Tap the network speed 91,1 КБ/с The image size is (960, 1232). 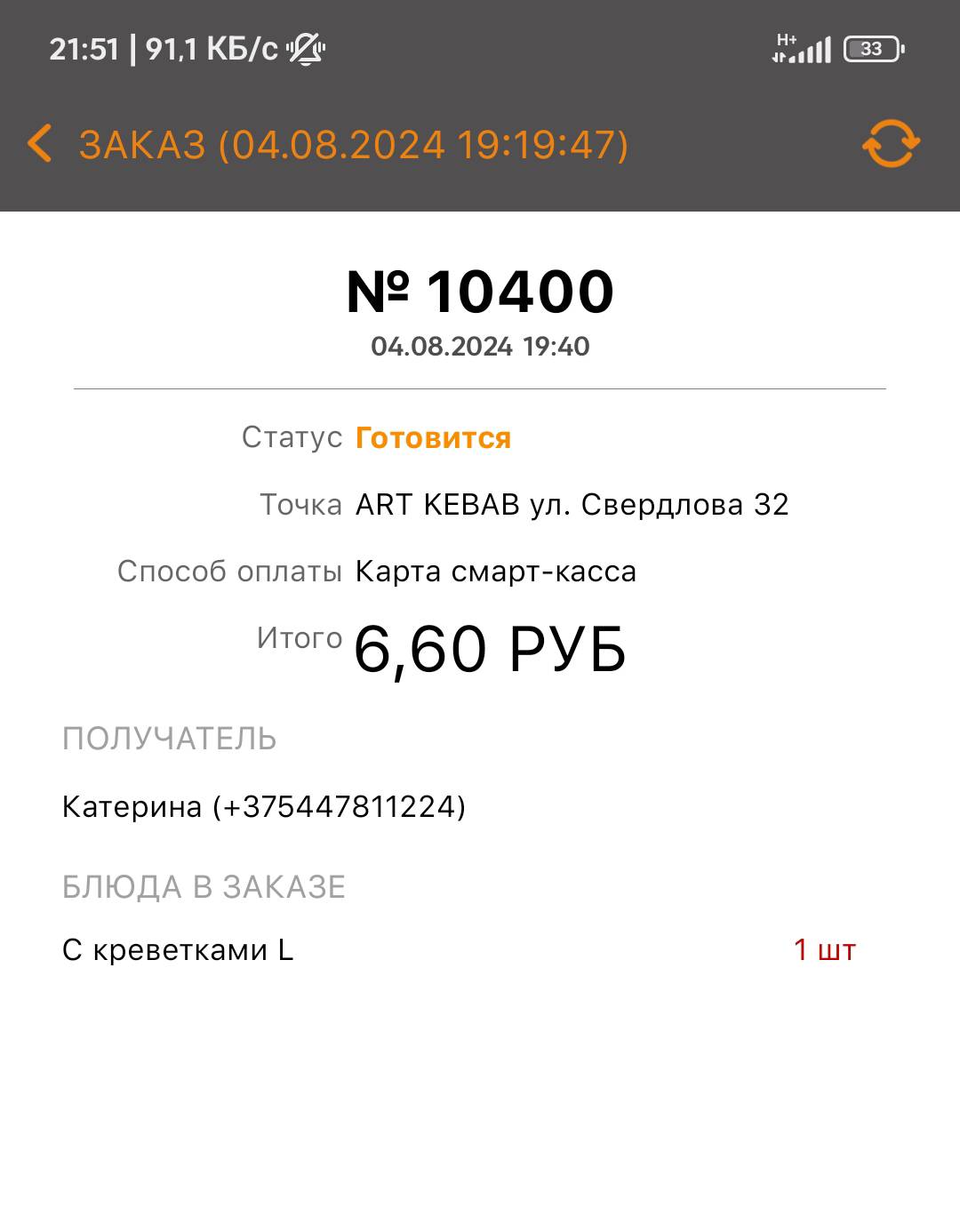212,49
